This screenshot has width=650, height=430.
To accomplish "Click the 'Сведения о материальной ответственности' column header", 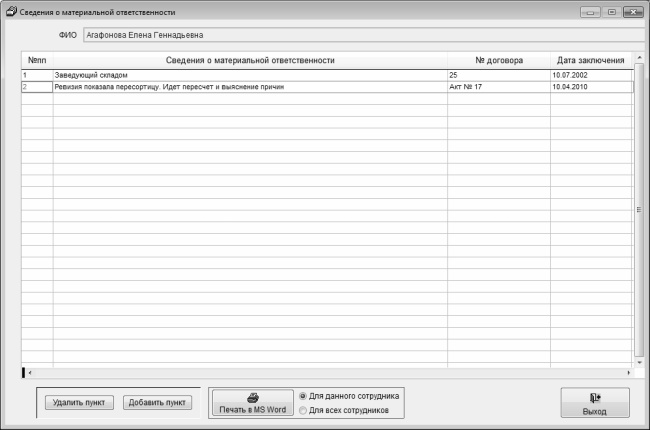I will pos(250,60).
